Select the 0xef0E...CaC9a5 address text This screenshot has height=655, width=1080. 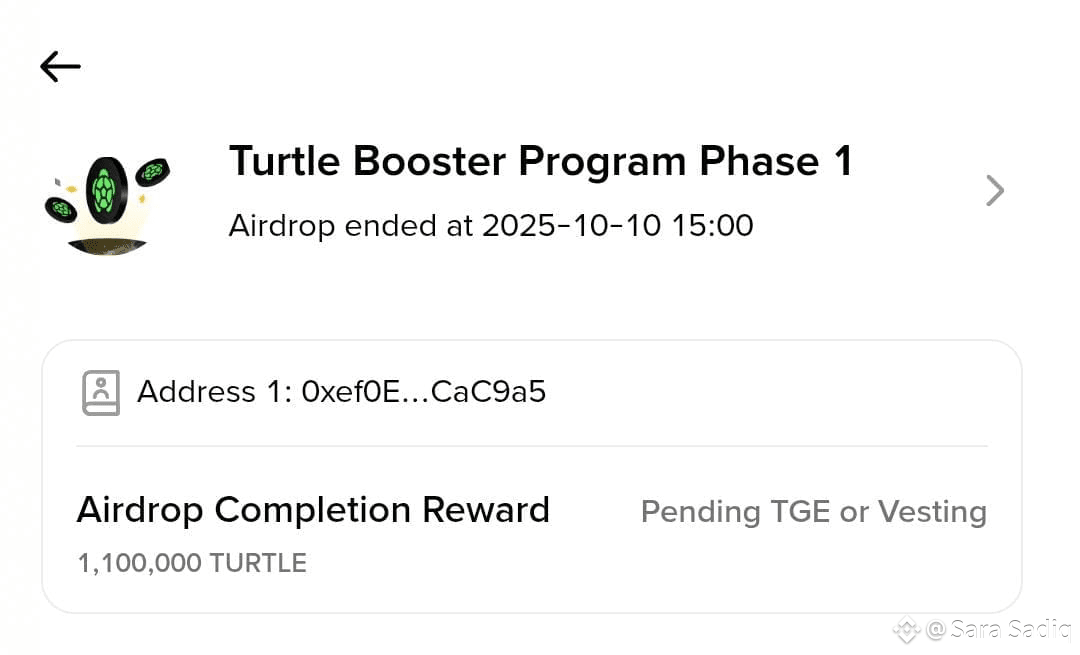tap(424, 392)
